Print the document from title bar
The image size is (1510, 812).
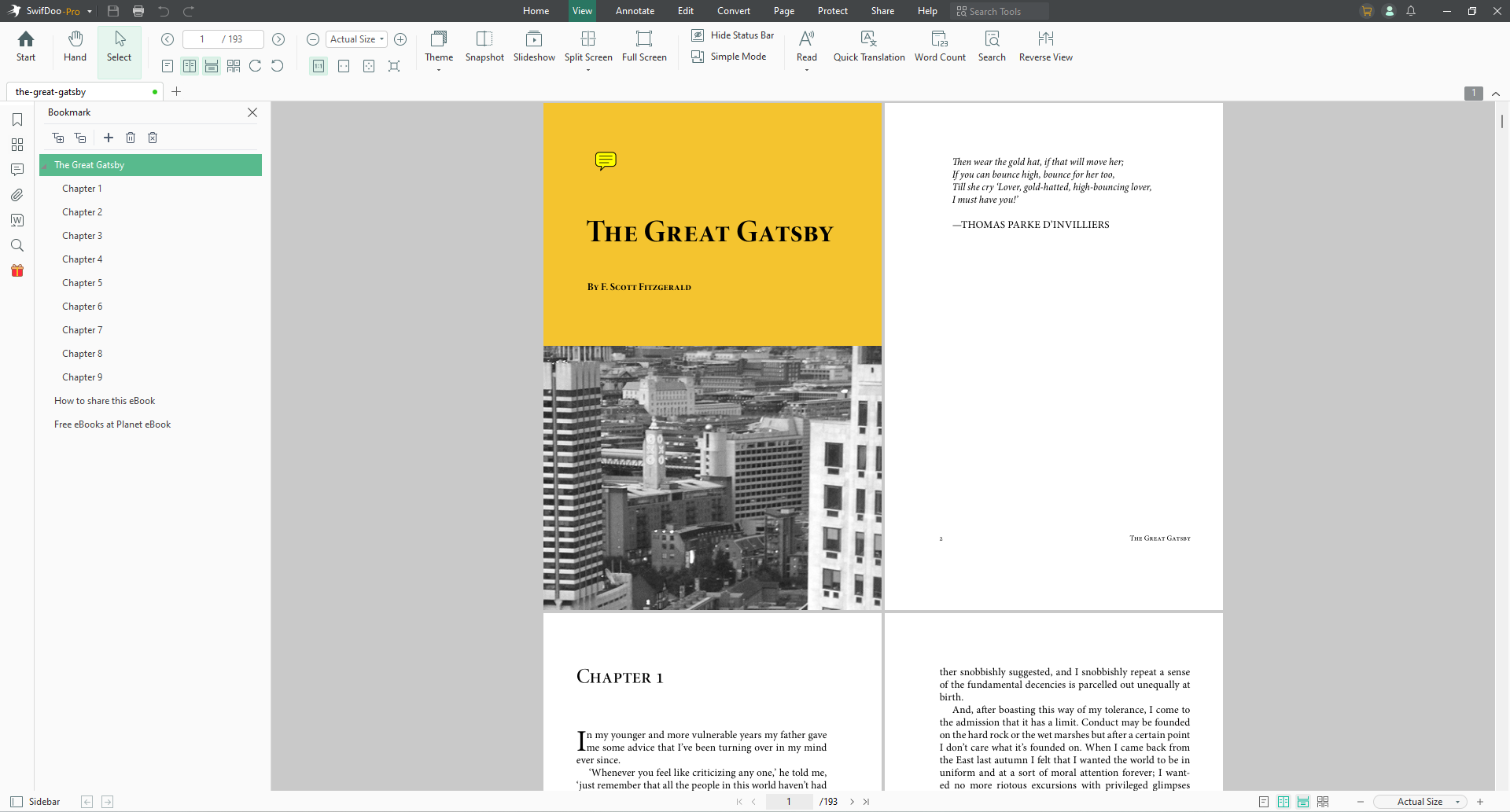pyautogui.click(x=138, y=11)
